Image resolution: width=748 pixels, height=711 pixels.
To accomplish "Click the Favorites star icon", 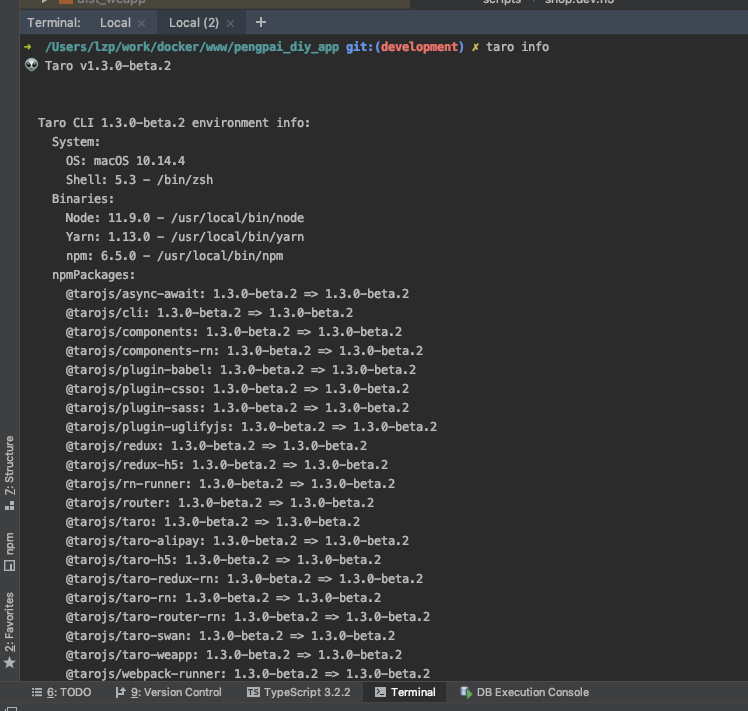I will pos(10,662).
